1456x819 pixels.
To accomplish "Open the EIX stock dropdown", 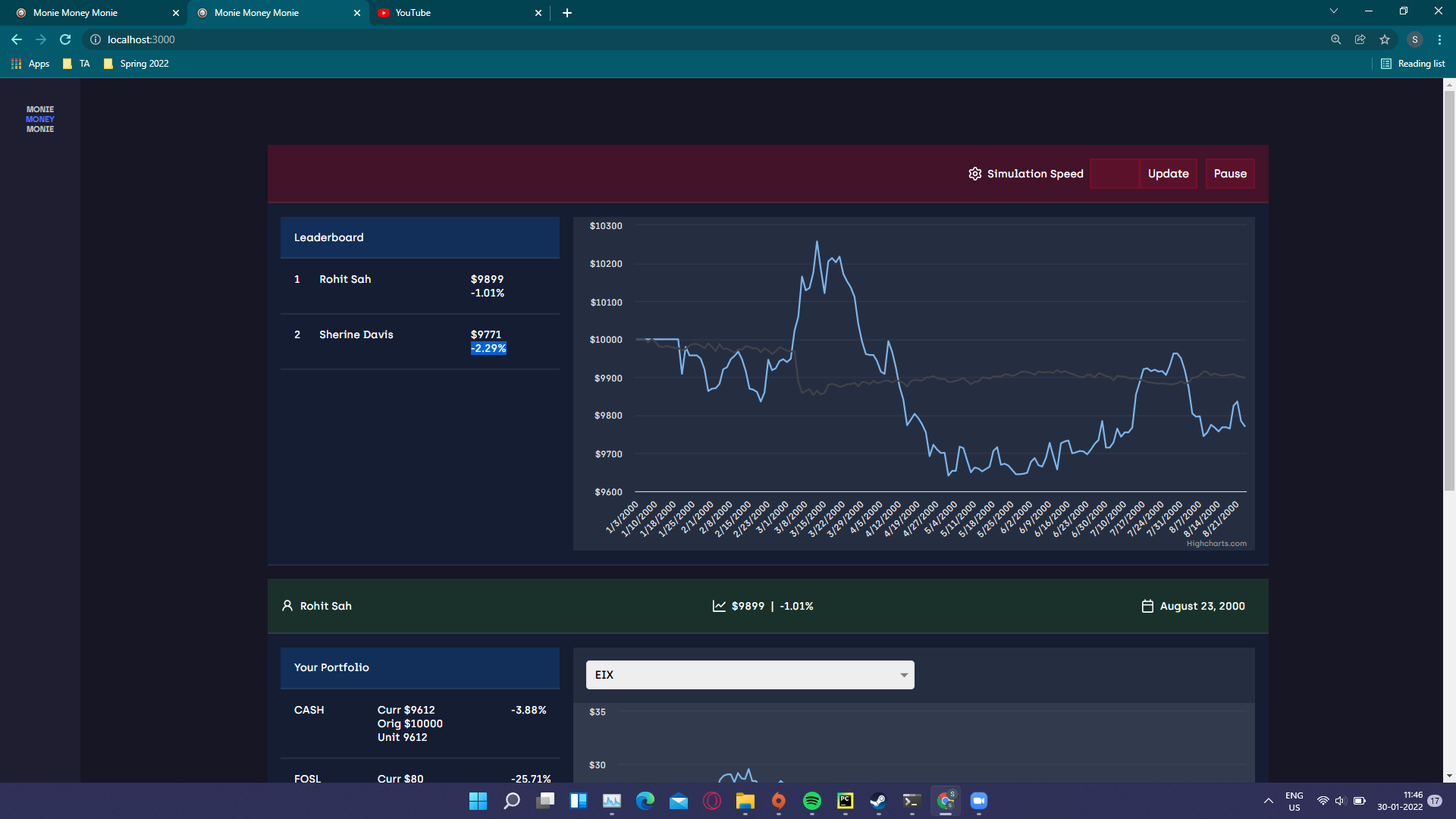I will coord(749,675).
